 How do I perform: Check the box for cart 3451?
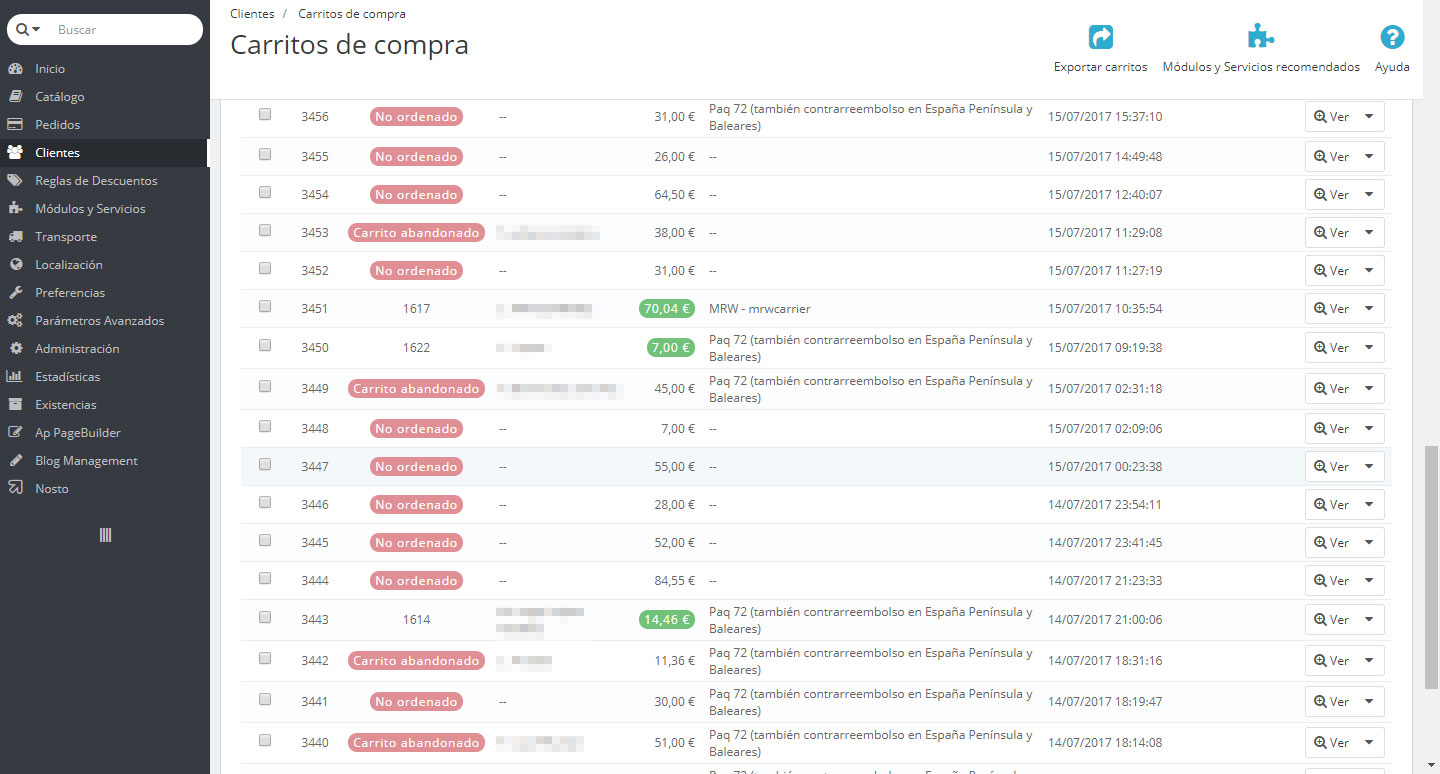point(265,306)
